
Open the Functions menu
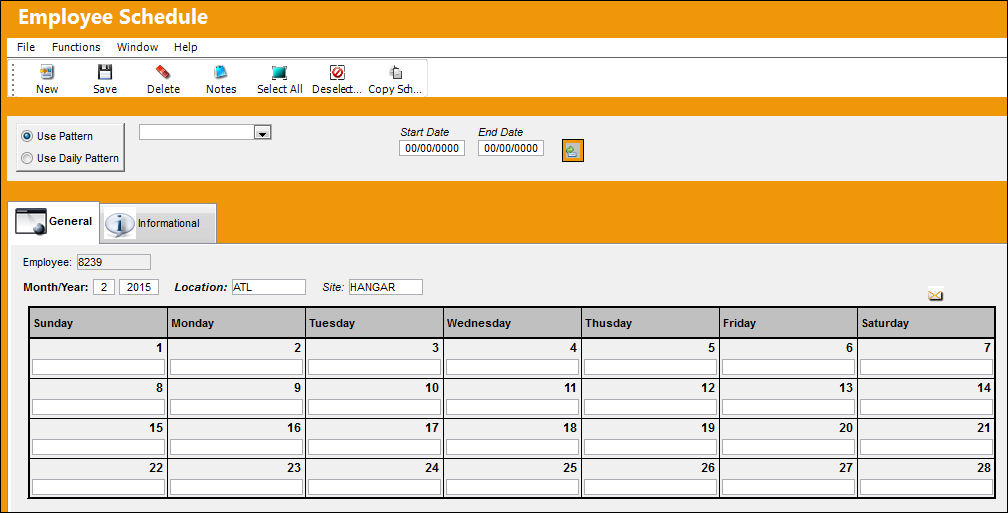[76, 47]
